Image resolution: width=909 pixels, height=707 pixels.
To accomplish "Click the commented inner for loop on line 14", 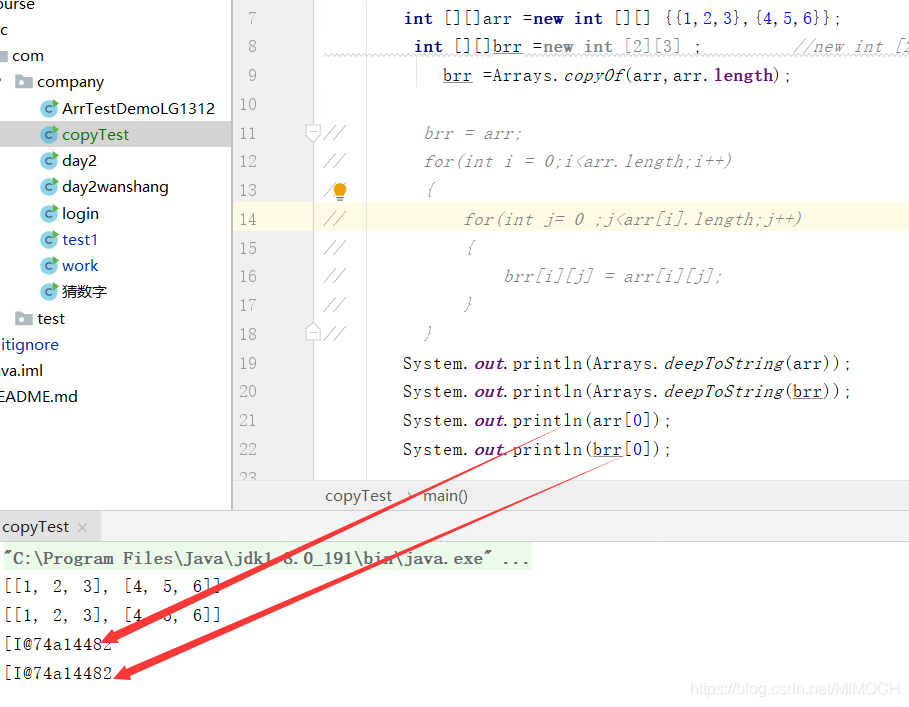I will (x=632, y=219).
